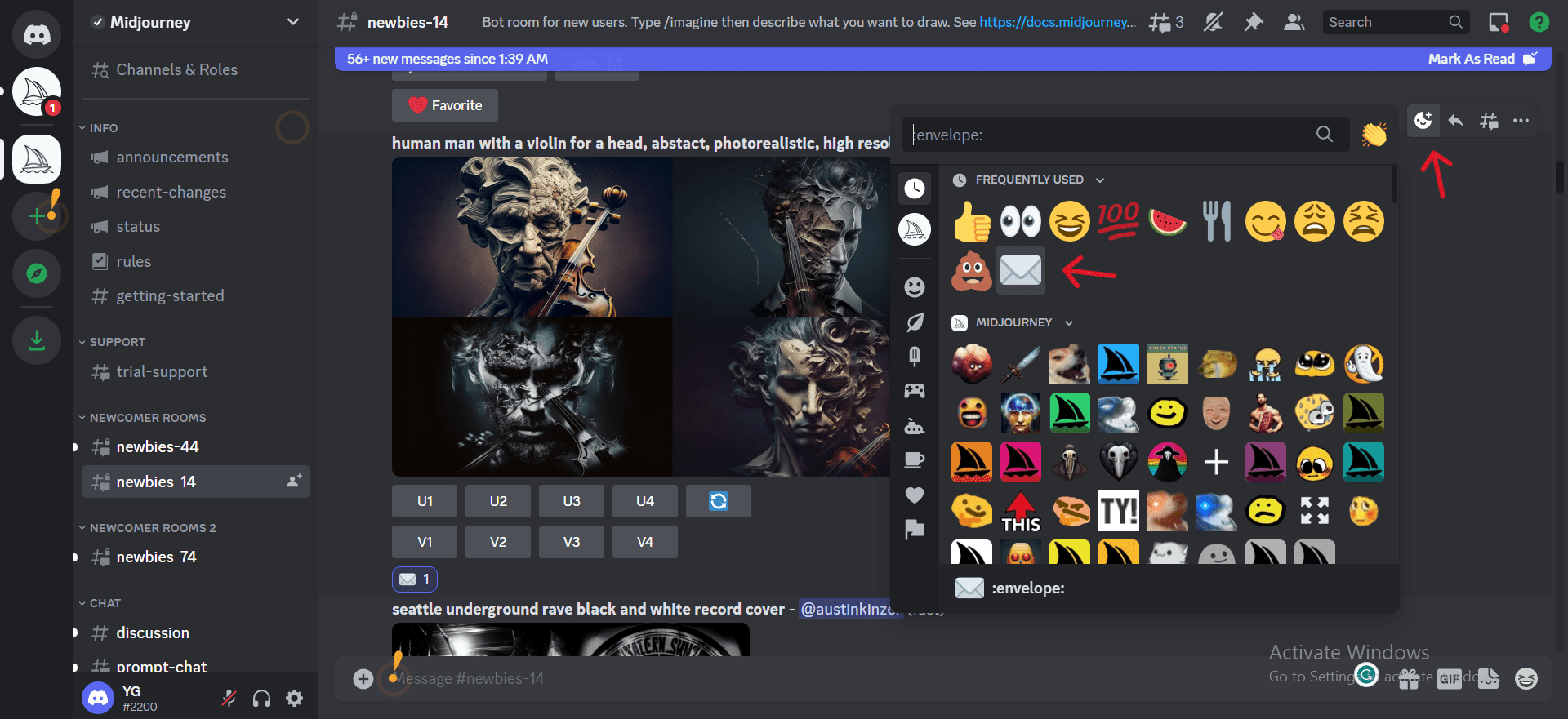Toggle the envelope reaction with count 1
The width and height of the screenshot is (1568, 719).
click(x=415, y=579)
